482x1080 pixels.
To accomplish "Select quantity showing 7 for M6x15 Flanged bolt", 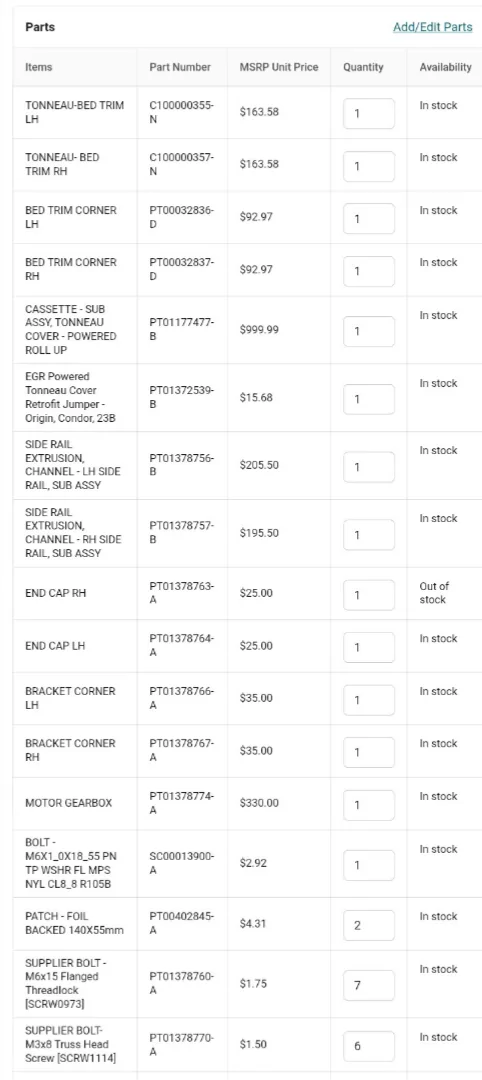I will tap(369, 985).
